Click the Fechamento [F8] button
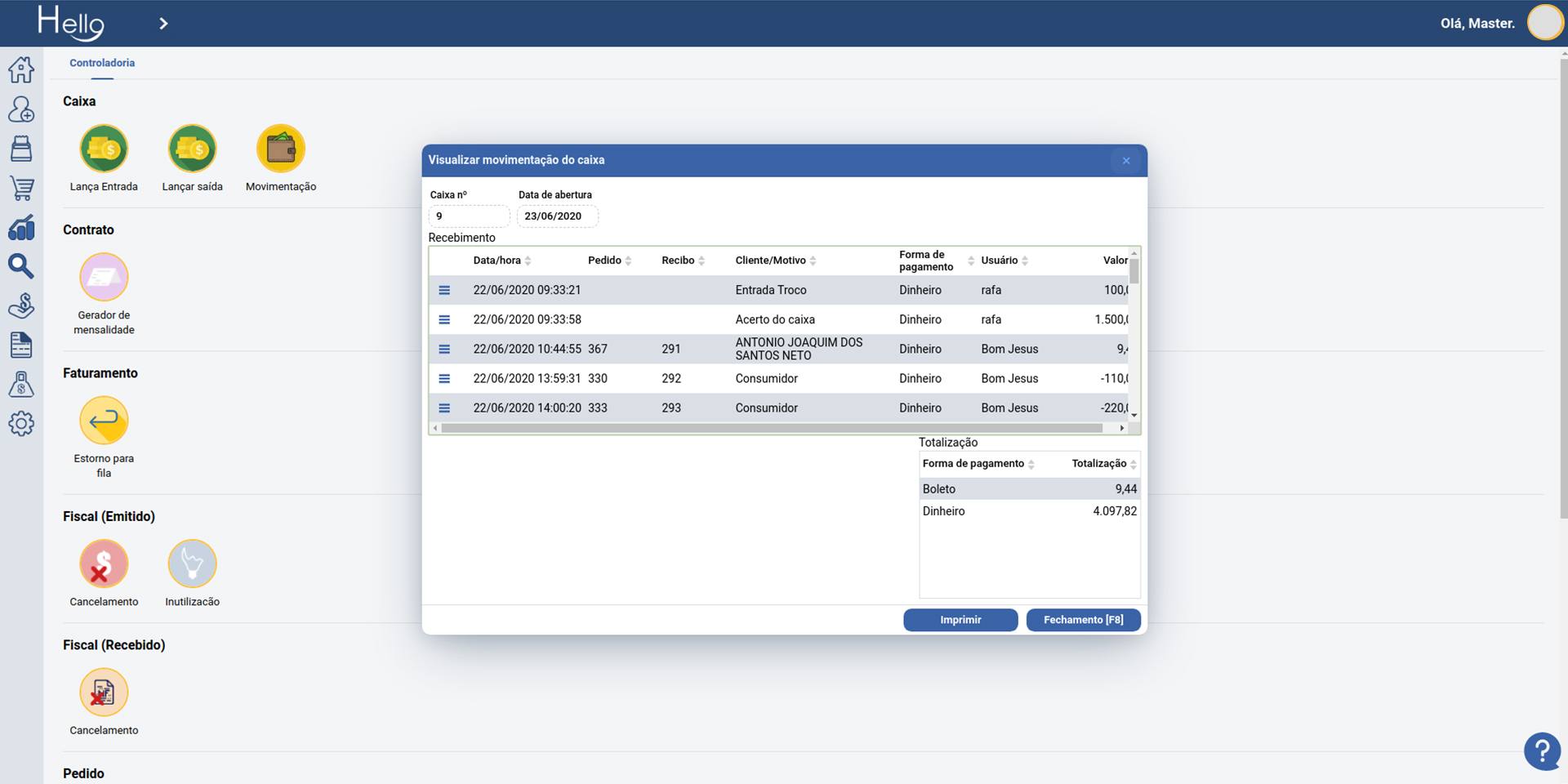This screenshot has height=784, width=1568. (x=1083, y=620)
